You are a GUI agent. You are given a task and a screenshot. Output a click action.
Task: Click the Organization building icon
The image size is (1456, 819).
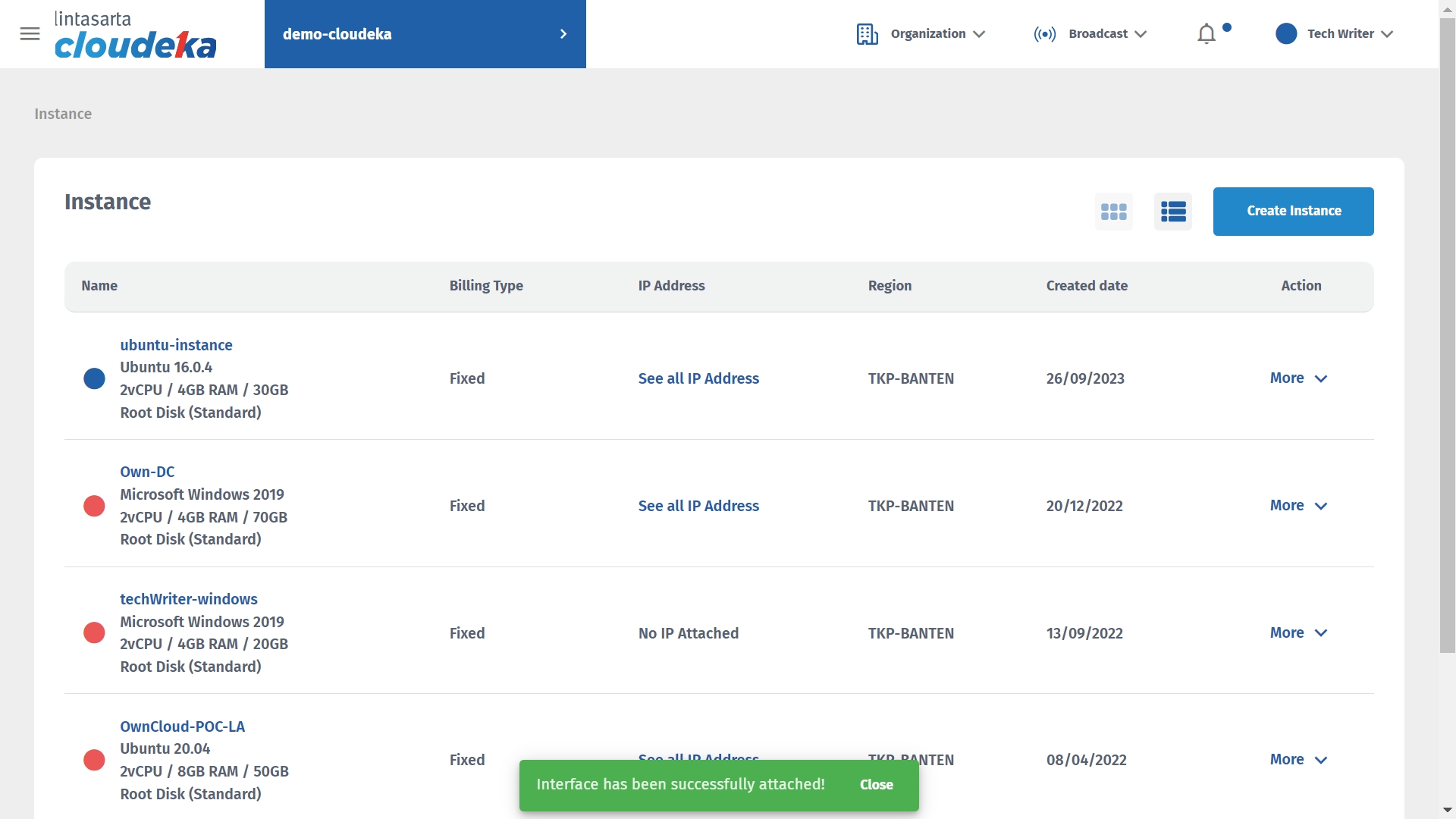(x=867, y=34)
